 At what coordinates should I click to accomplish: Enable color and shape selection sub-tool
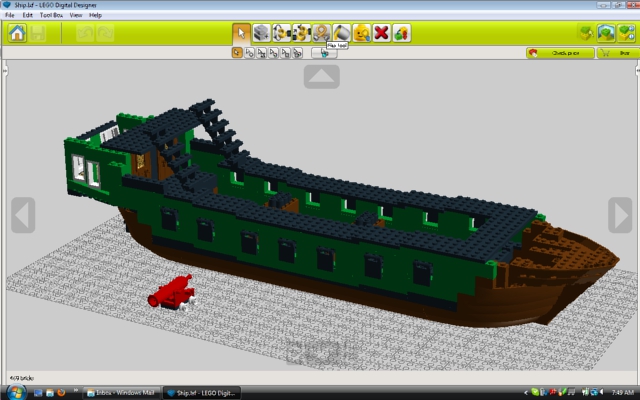pyautogui.click(x=298, y=53)
